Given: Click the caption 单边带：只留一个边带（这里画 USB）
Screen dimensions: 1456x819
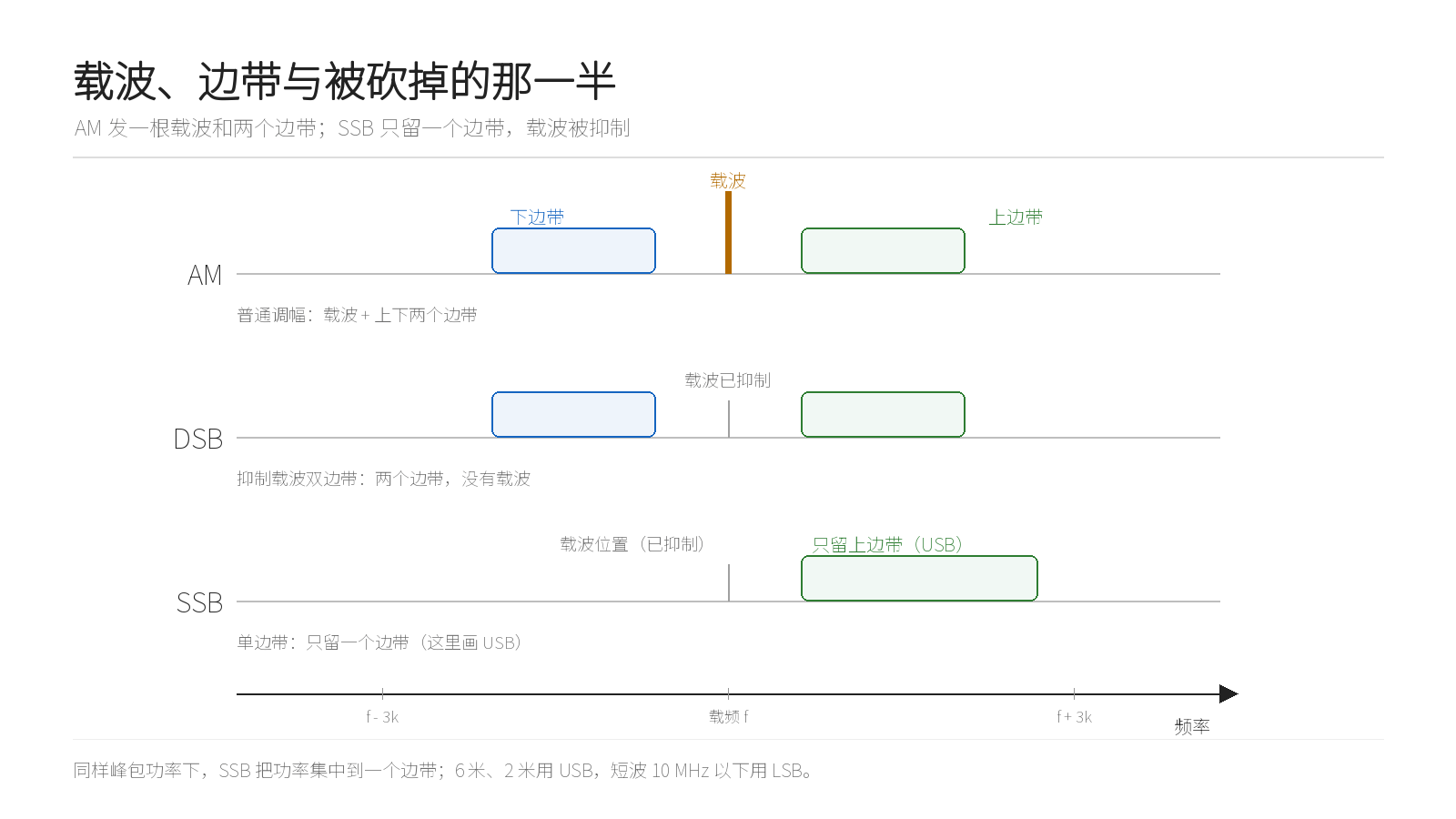Looking at the screenshot, I should pos(379,642).
